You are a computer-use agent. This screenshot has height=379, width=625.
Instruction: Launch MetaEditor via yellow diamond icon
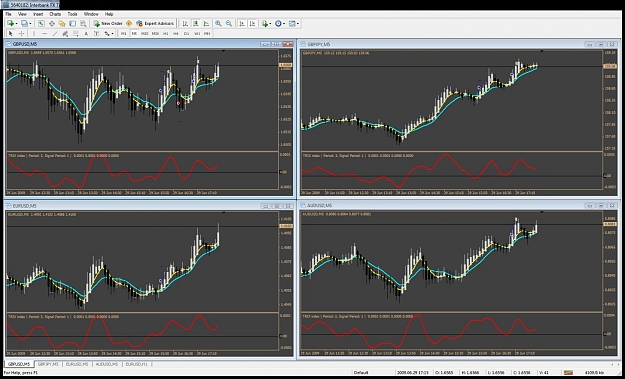pos(129,24)
